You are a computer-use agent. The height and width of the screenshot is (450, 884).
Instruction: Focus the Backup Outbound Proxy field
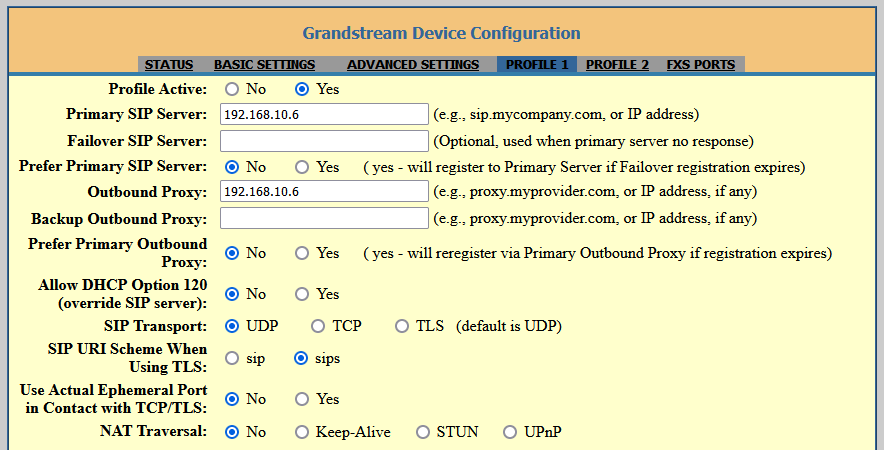click(323, 218)
